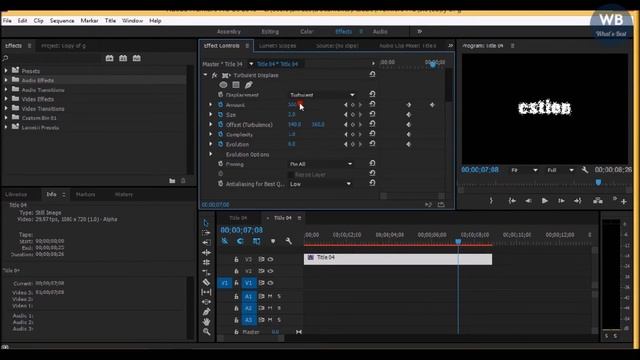Expand the Amount property twirl

[x=211, y=105]
